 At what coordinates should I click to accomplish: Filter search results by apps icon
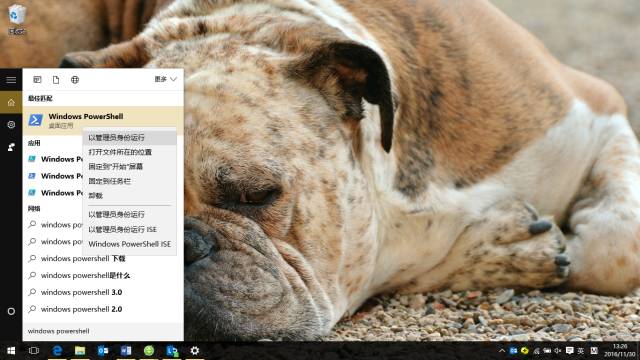(x=37, y=80)
